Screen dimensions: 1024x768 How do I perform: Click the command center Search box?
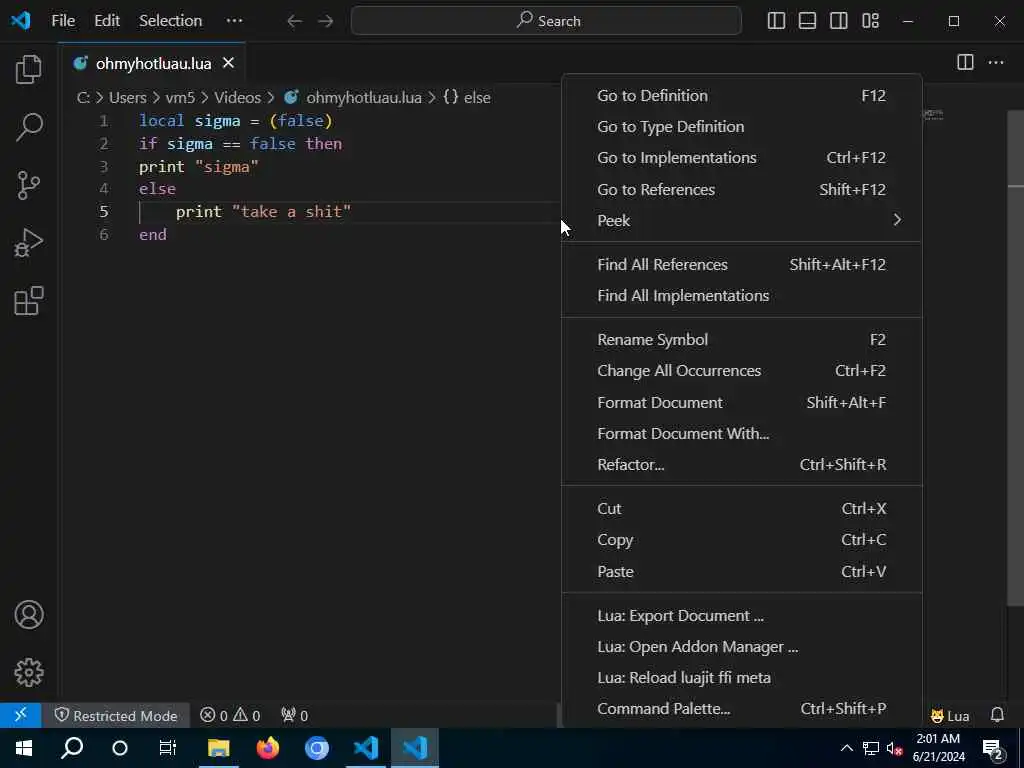(546, 21)
